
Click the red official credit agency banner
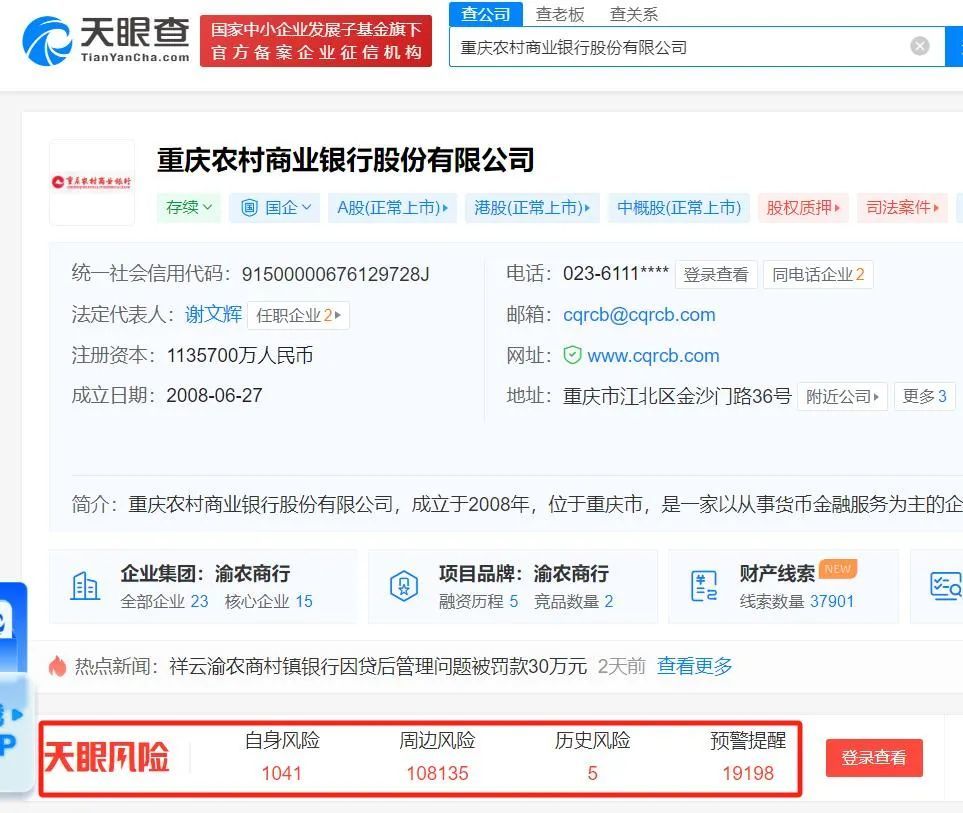(316, 41)
